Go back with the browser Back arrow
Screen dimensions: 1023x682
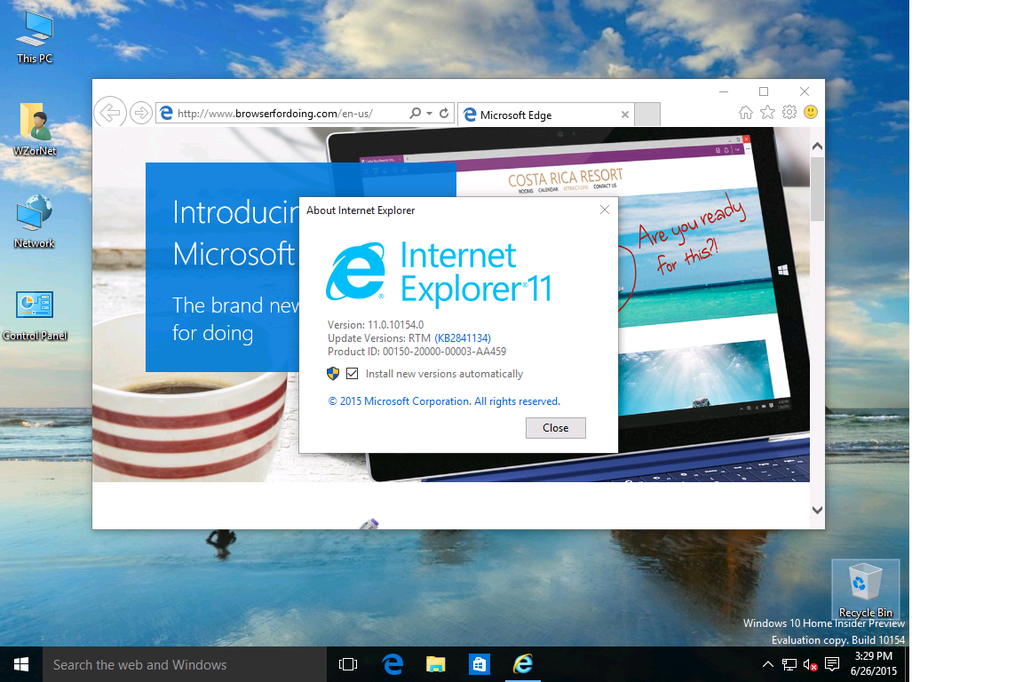click(110, 113)
